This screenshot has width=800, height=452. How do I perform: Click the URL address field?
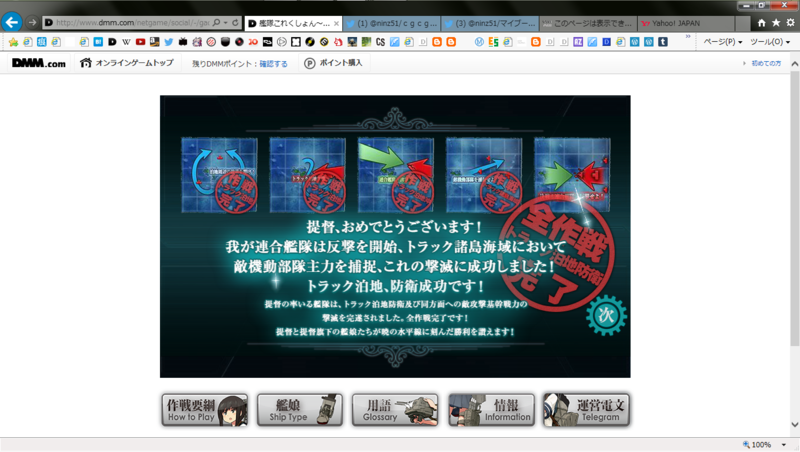[x=132, y=22]
